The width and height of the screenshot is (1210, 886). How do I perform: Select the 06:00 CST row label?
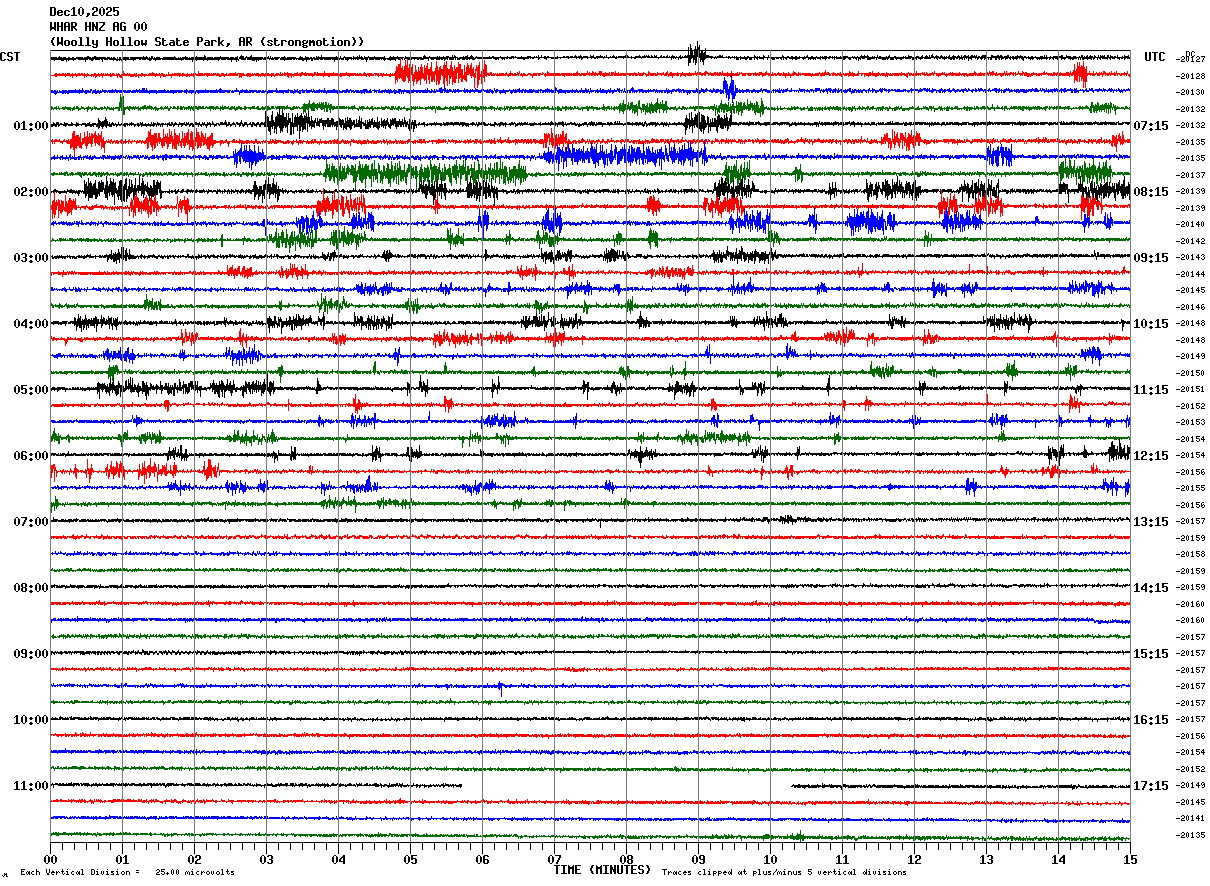31,456
